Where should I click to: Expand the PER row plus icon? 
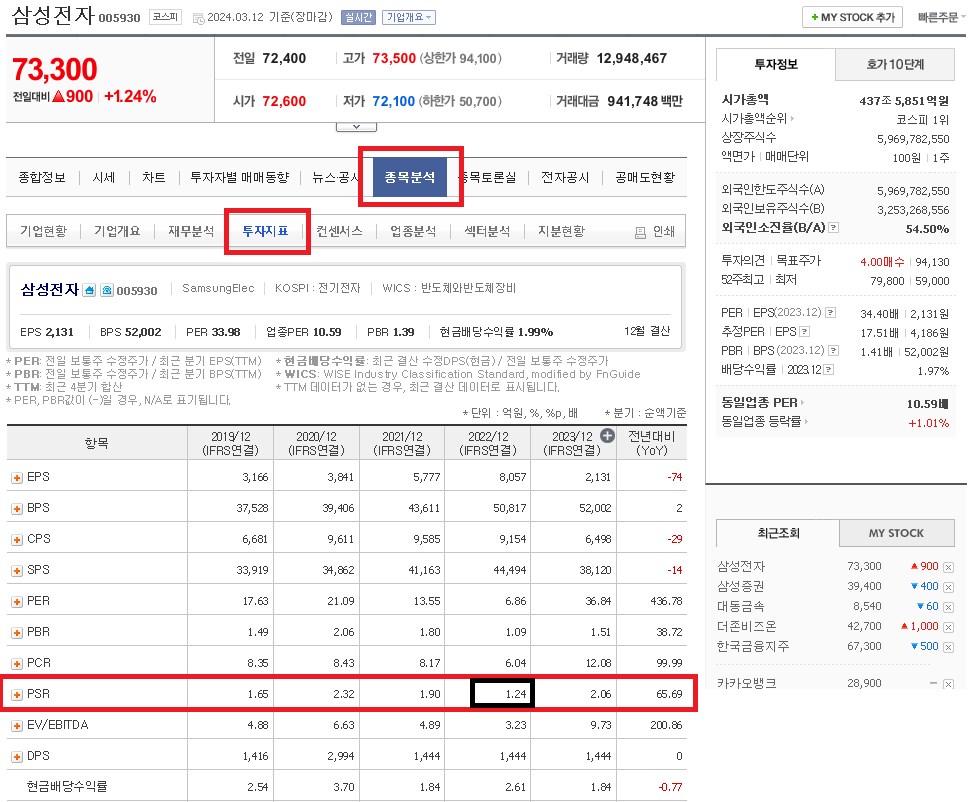tap(17, 602)
